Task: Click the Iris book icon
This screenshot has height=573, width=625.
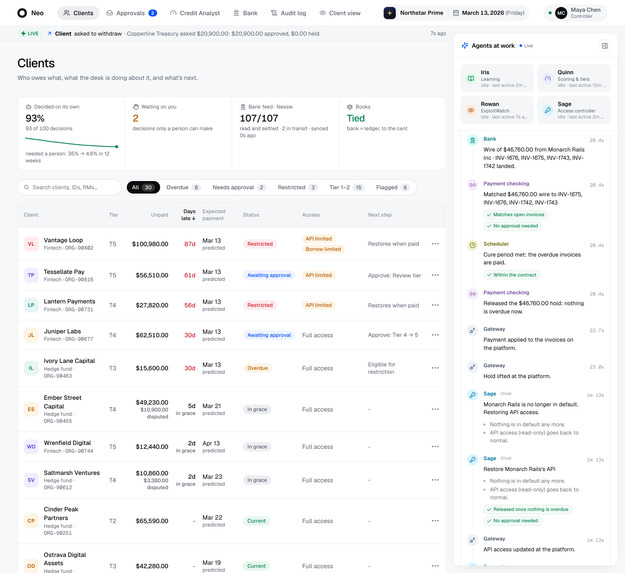Action: [471, 78]
